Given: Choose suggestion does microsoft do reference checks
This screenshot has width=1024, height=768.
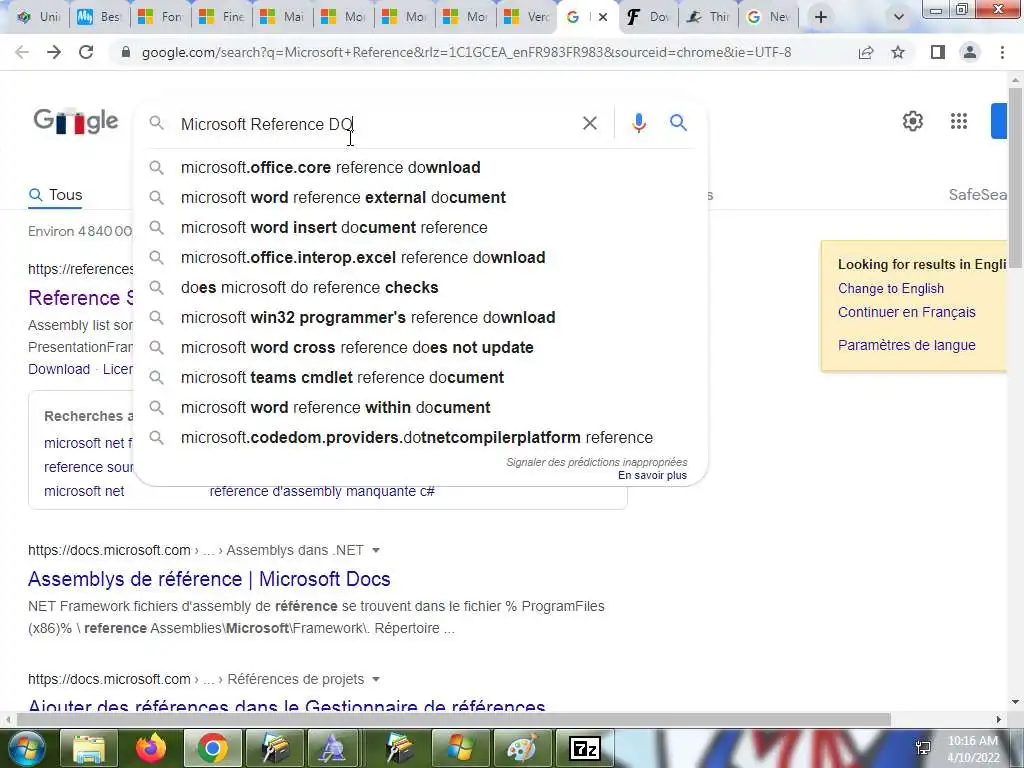Looking at the screenshot, I should click(x=421, y=287).
